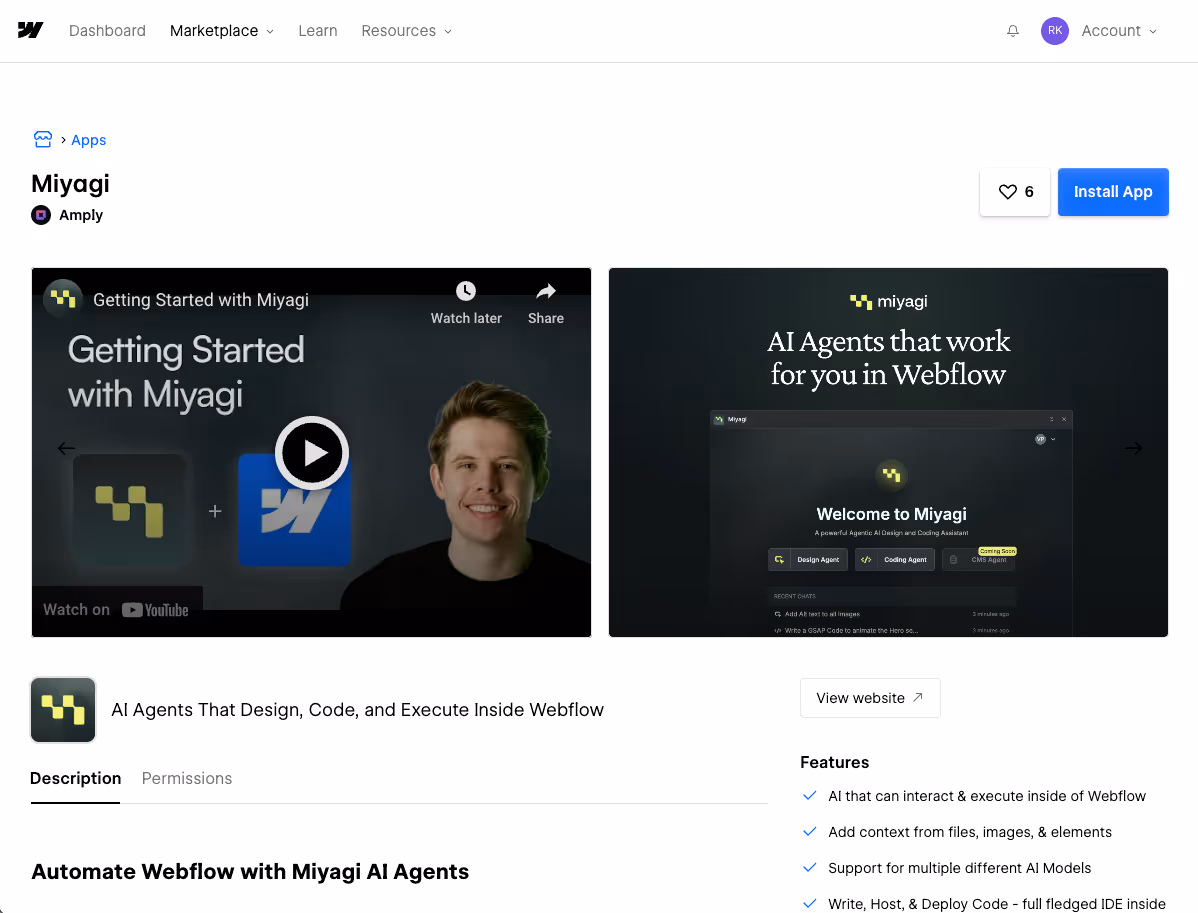Select the Description tab
Screen dimensions: 1198x913
[76, 779]
